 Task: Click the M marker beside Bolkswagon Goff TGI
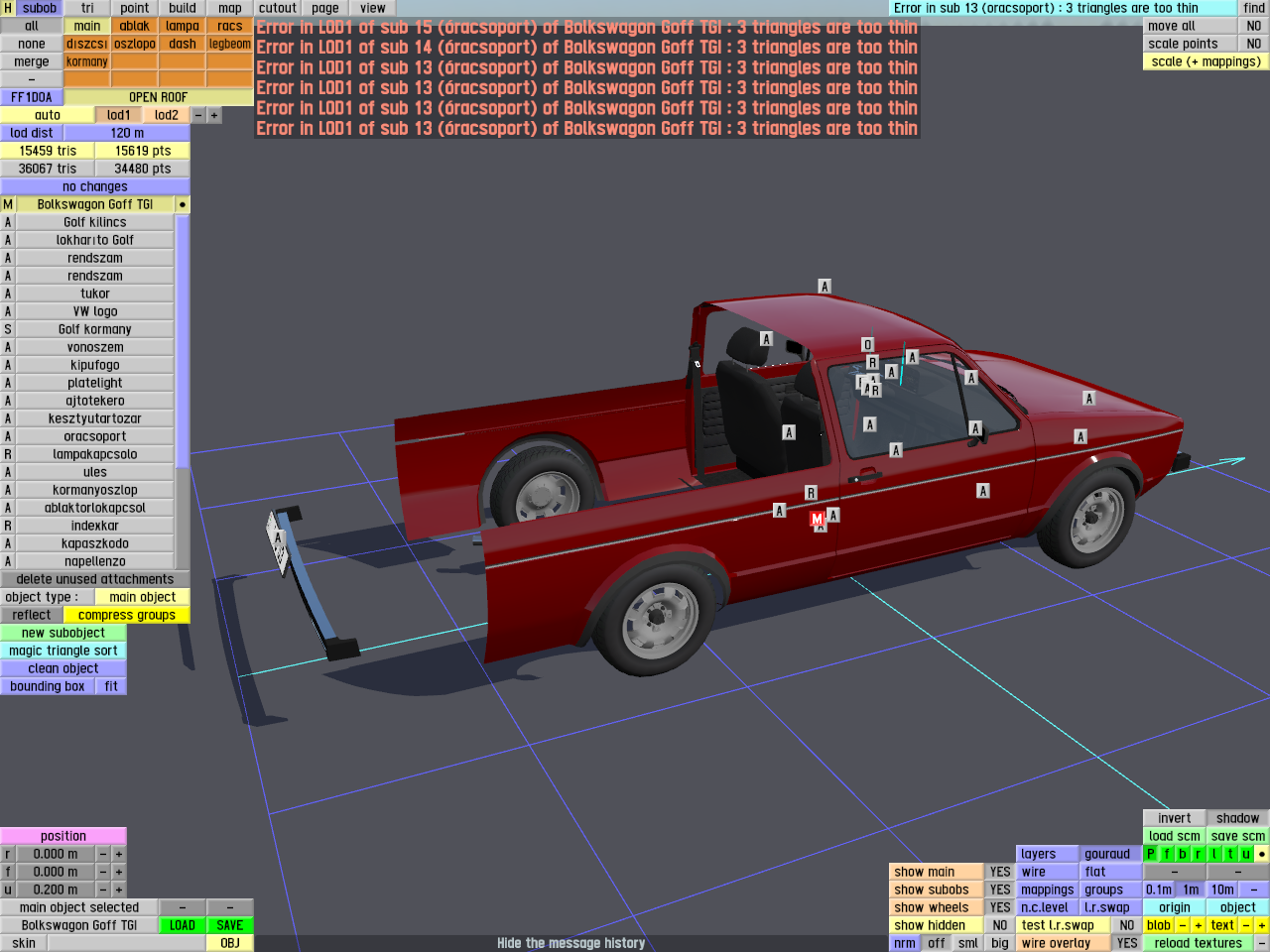click(x=8, y=204)
